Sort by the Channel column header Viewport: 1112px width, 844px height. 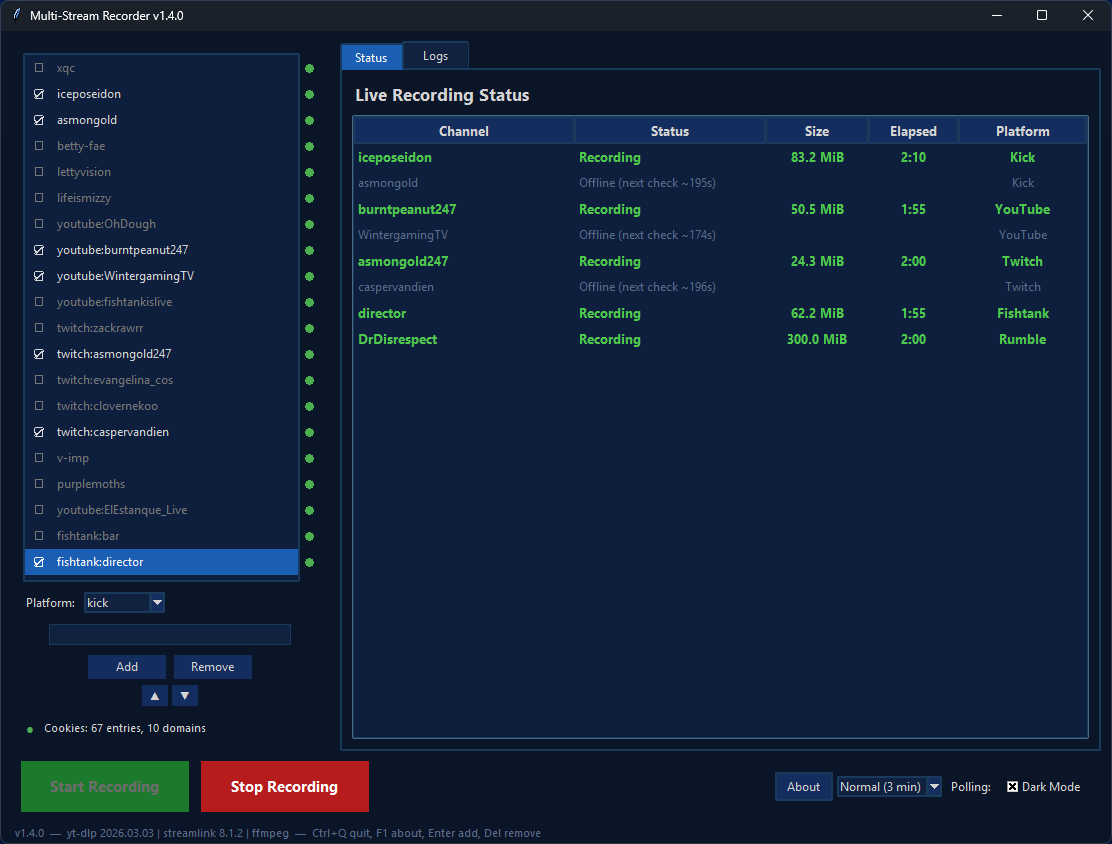464,131
